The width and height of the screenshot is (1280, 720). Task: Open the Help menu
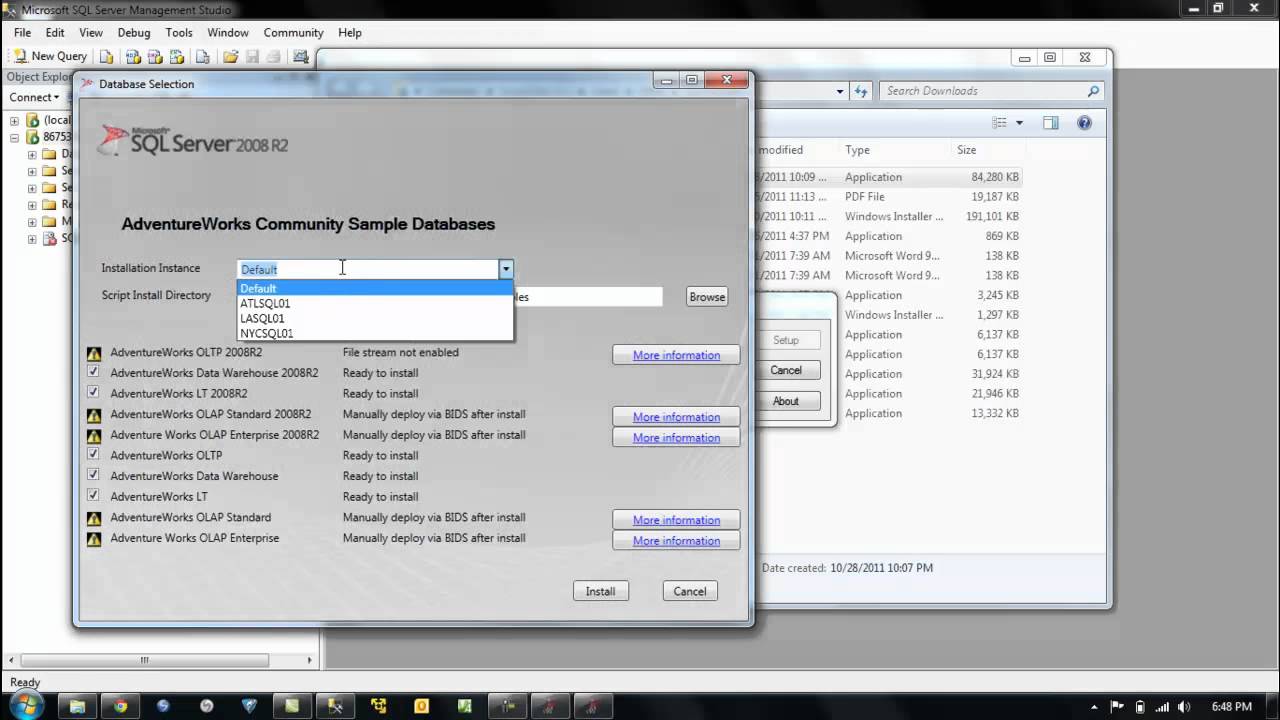350,32
